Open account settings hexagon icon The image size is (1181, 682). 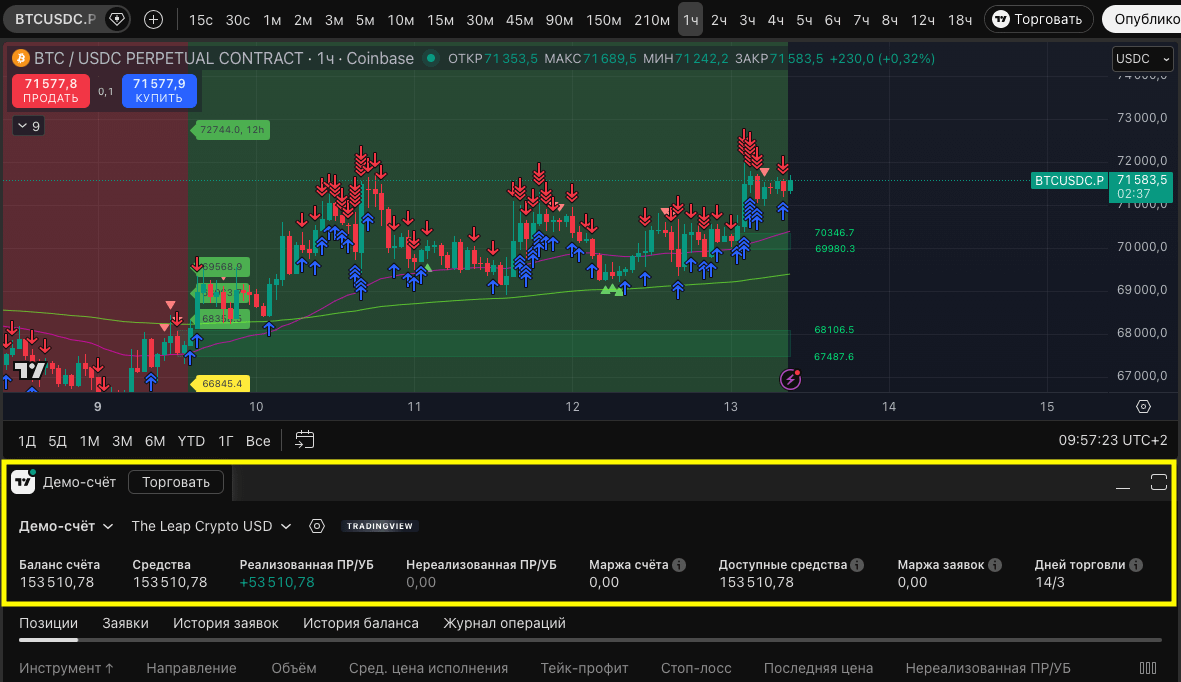click(x=317, y=526)
